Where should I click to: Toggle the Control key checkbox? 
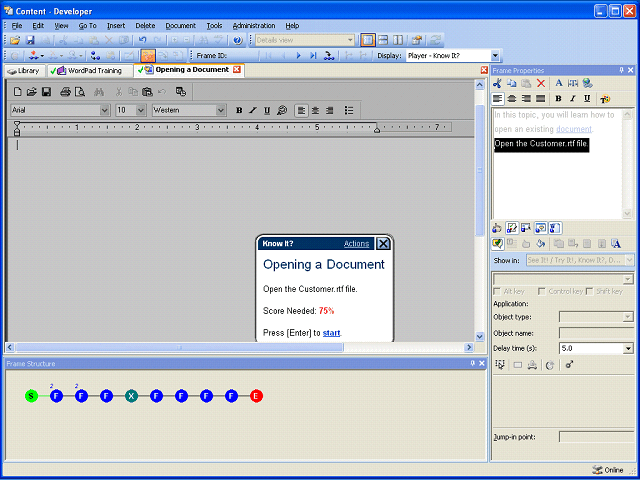542,291
